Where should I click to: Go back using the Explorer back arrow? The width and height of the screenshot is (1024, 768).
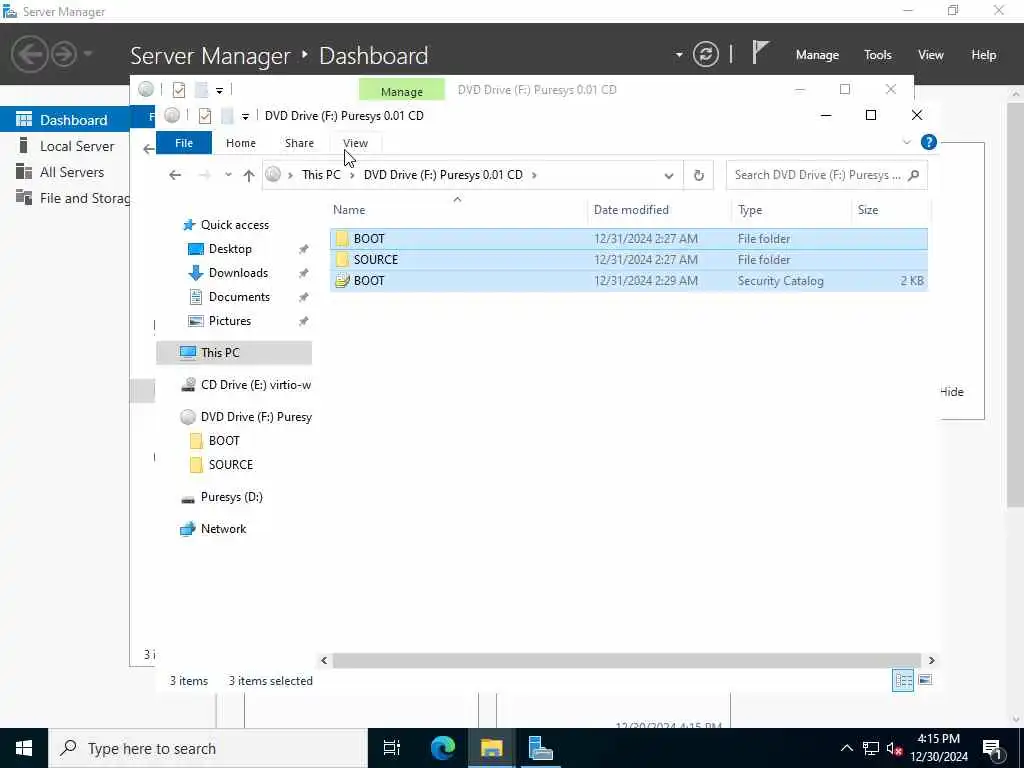tap(174, 175)
